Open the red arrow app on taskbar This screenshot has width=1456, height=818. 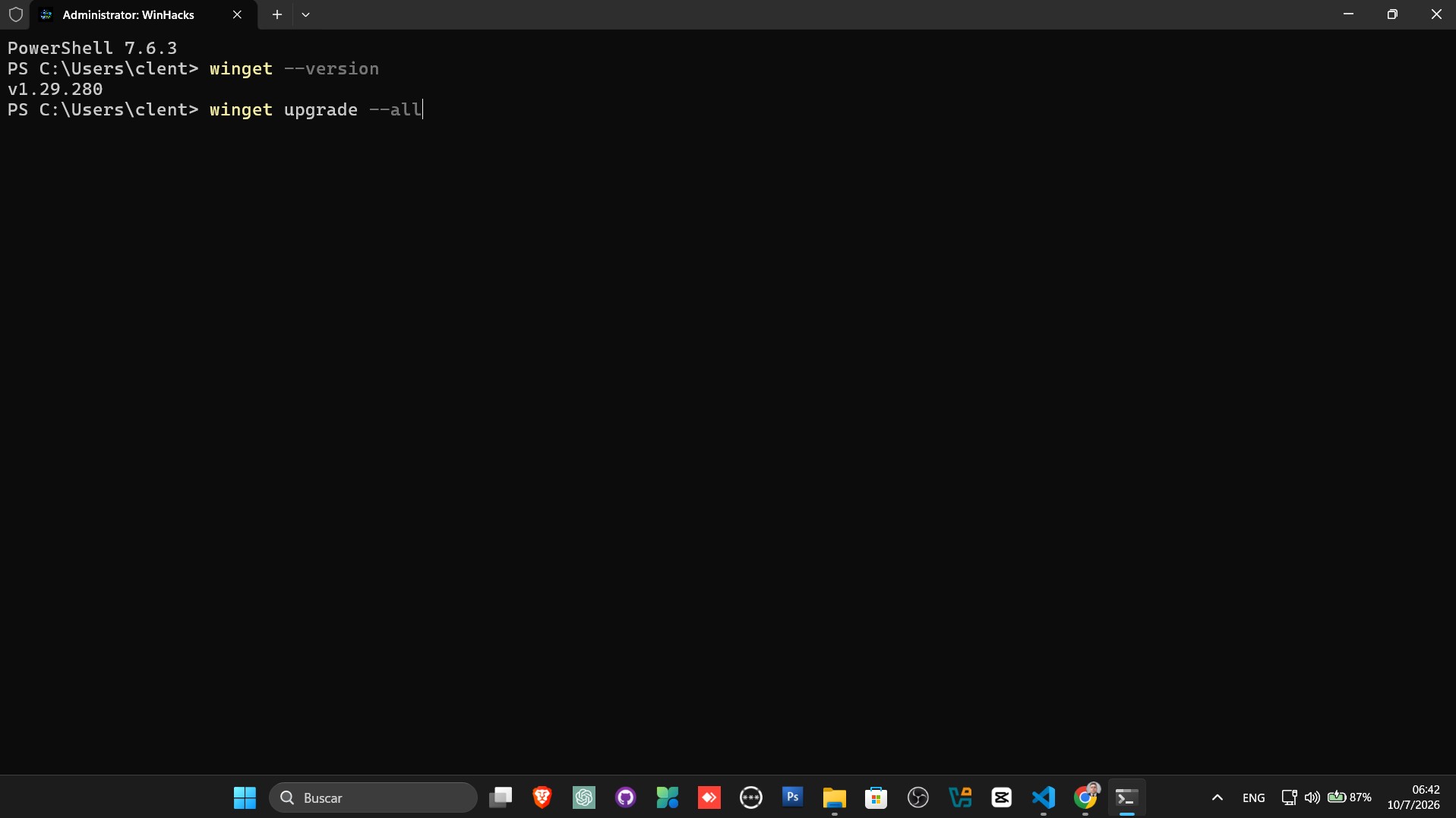click(709, 797)
